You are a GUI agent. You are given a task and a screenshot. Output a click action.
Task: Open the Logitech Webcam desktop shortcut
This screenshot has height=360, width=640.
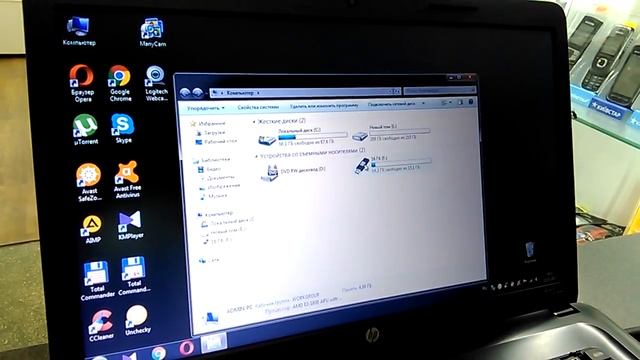[x=156, y=83]
